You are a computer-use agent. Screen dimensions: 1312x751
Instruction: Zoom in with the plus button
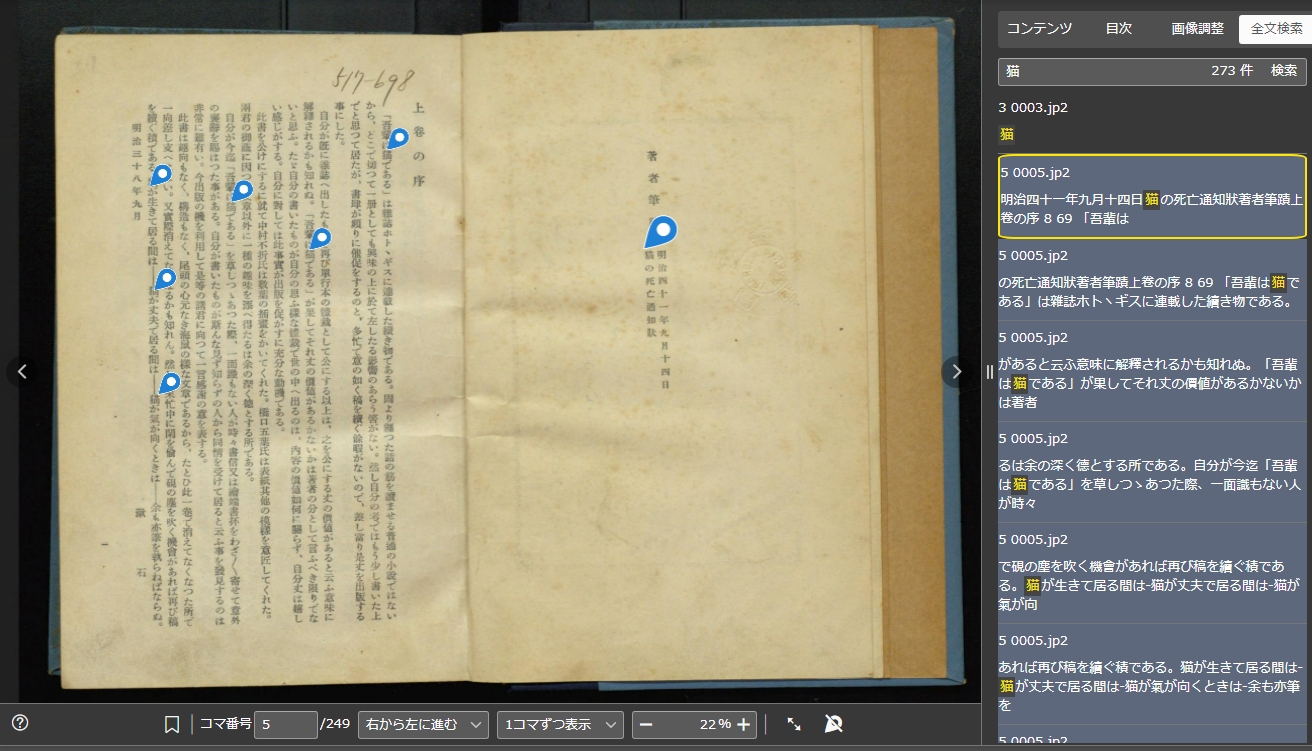point(743,724)
